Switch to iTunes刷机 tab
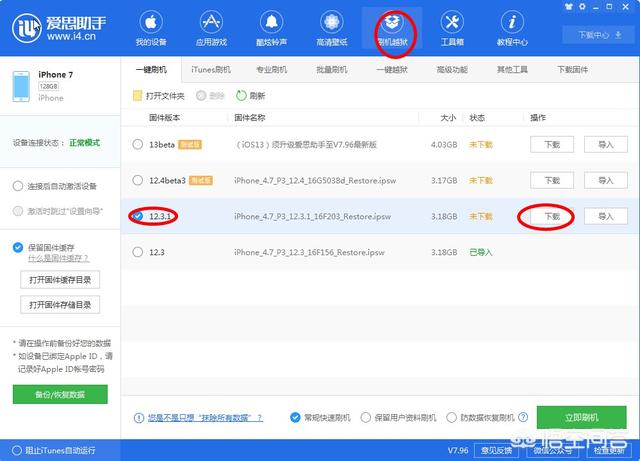 [x=211, y=70]
